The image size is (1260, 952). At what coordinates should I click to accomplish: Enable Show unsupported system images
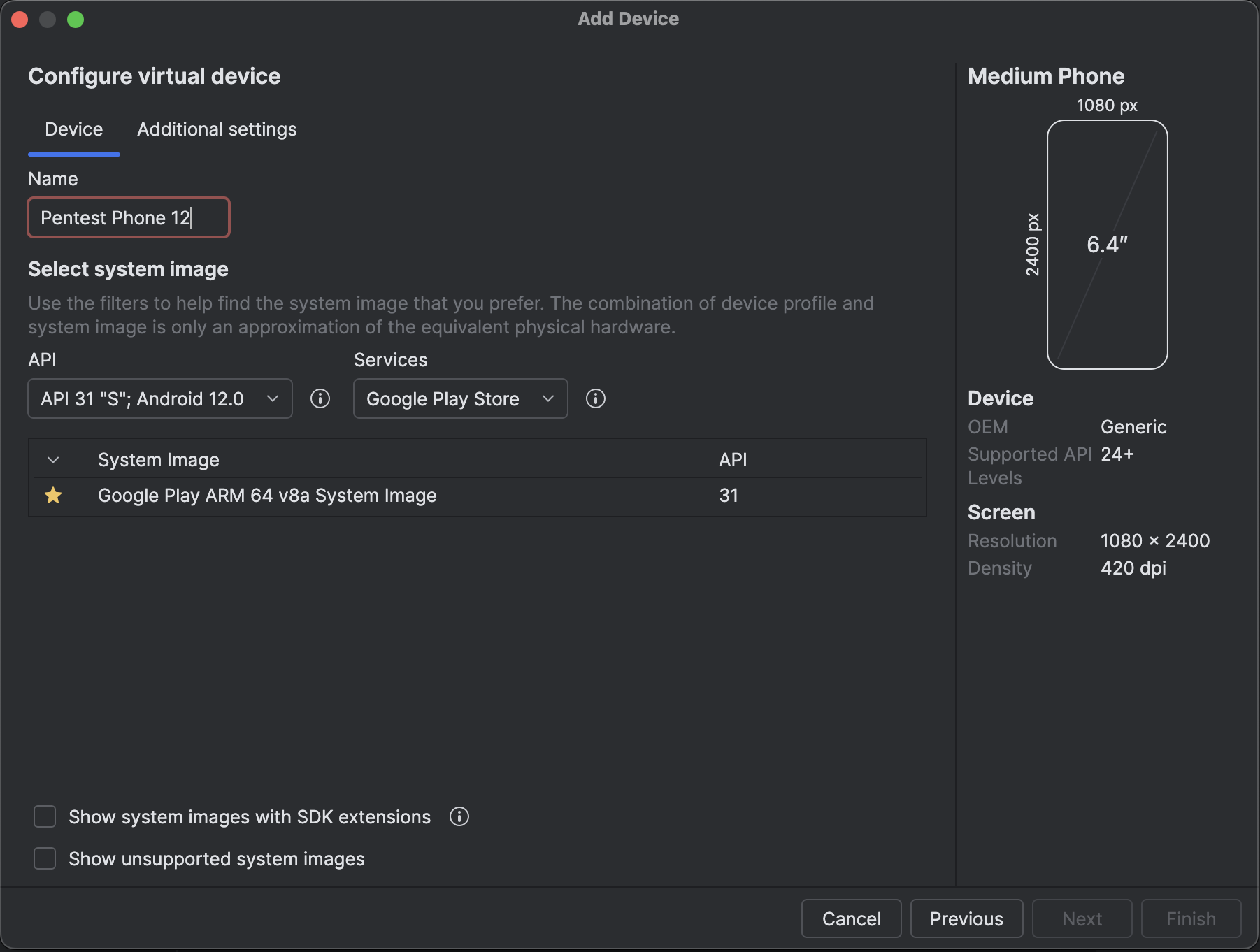(x=45, y=858)
